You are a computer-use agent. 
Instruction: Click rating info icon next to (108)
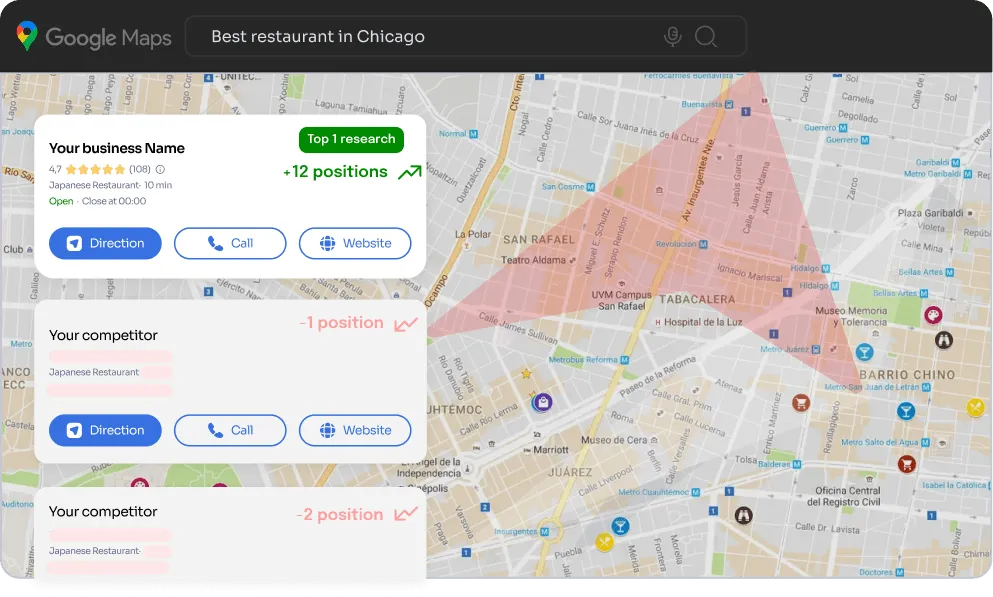click(160, 169)
